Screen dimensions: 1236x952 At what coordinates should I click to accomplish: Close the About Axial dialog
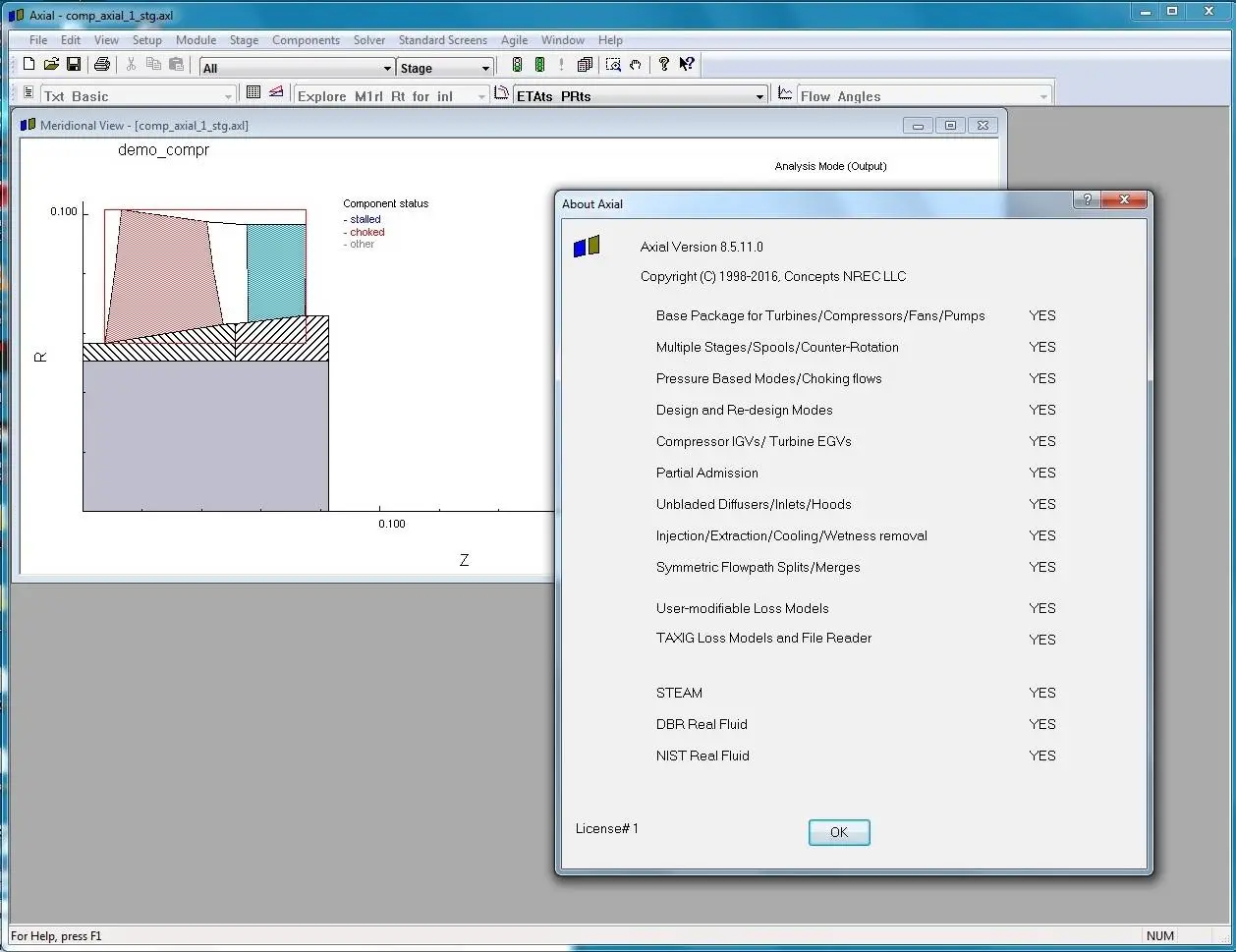[x=1123, y=199]
